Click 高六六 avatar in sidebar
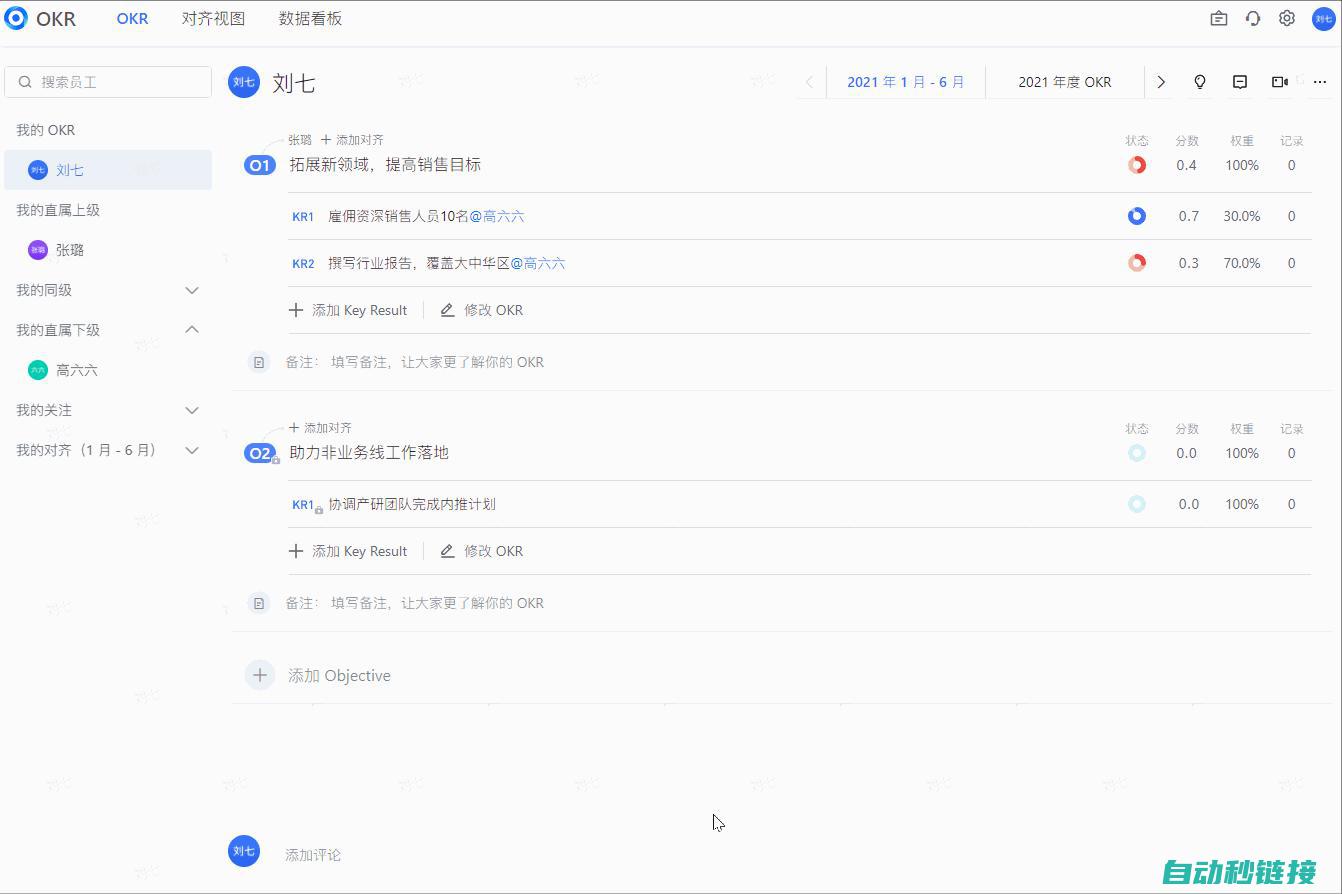The height and width of the screenshot is (894, 1342). pyautogui.click(x=38, y=370)
